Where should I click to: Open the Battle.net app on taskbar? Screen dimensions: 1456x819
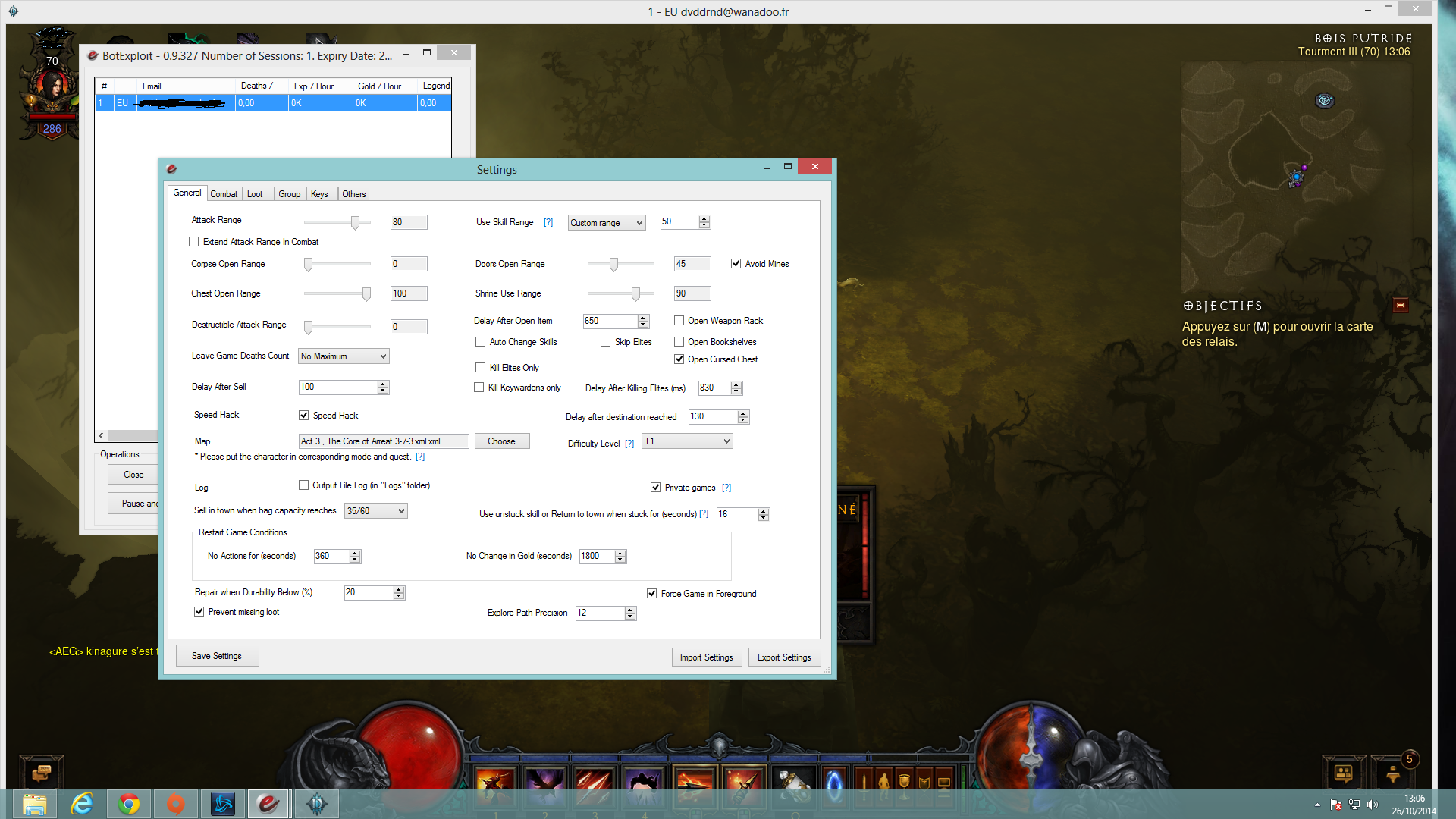pos(223,804)
